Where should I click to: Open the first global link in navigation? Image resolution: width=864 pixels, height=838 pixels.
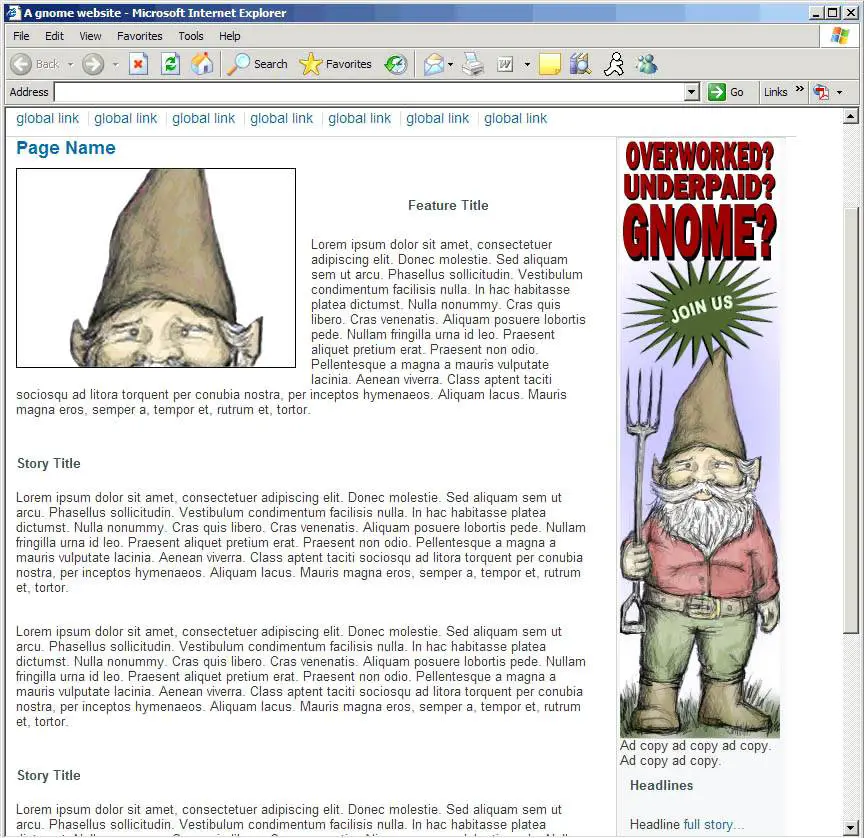click(47, 118)
